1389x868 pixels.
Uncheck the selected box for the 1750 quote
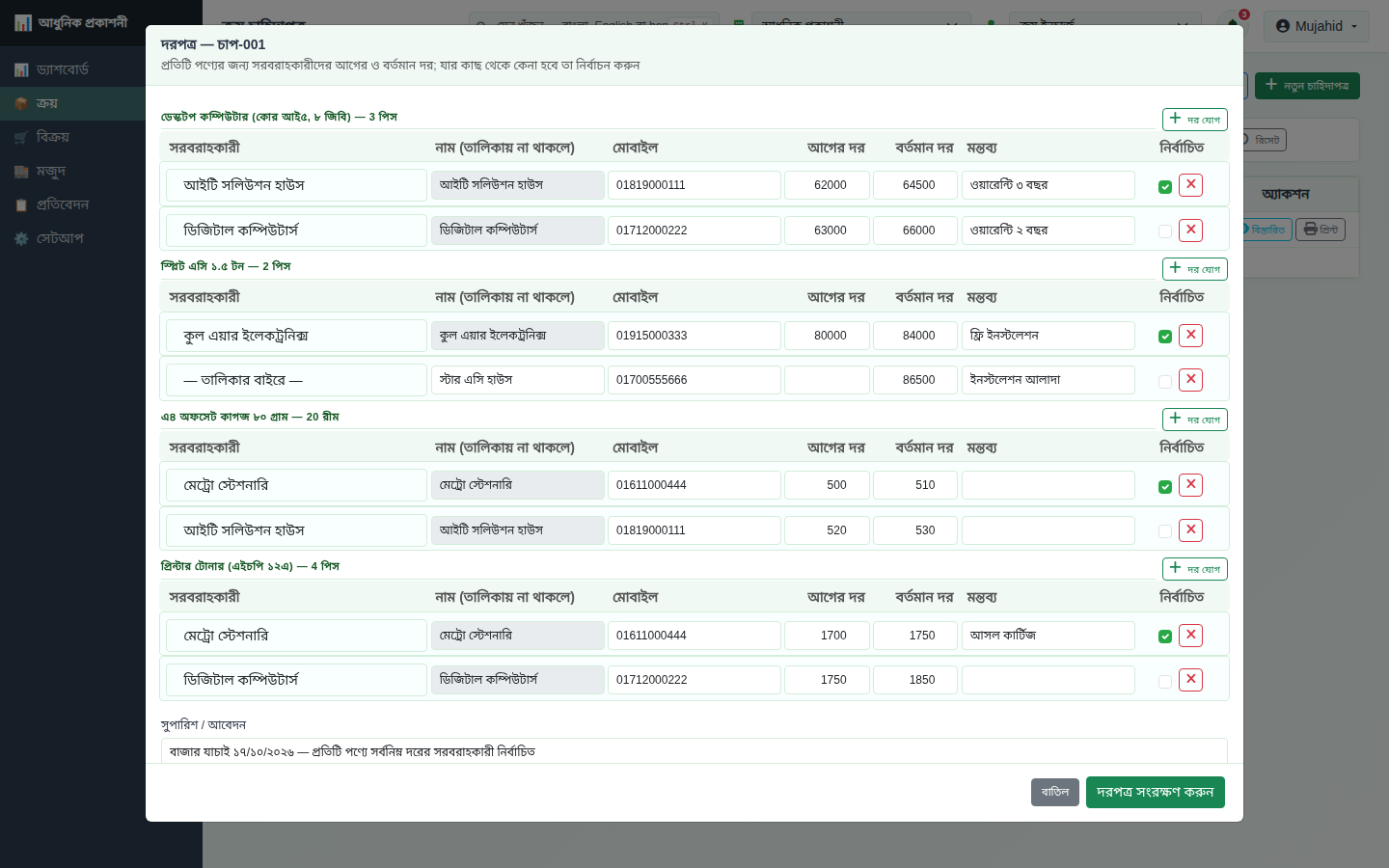coord(1165,637)
